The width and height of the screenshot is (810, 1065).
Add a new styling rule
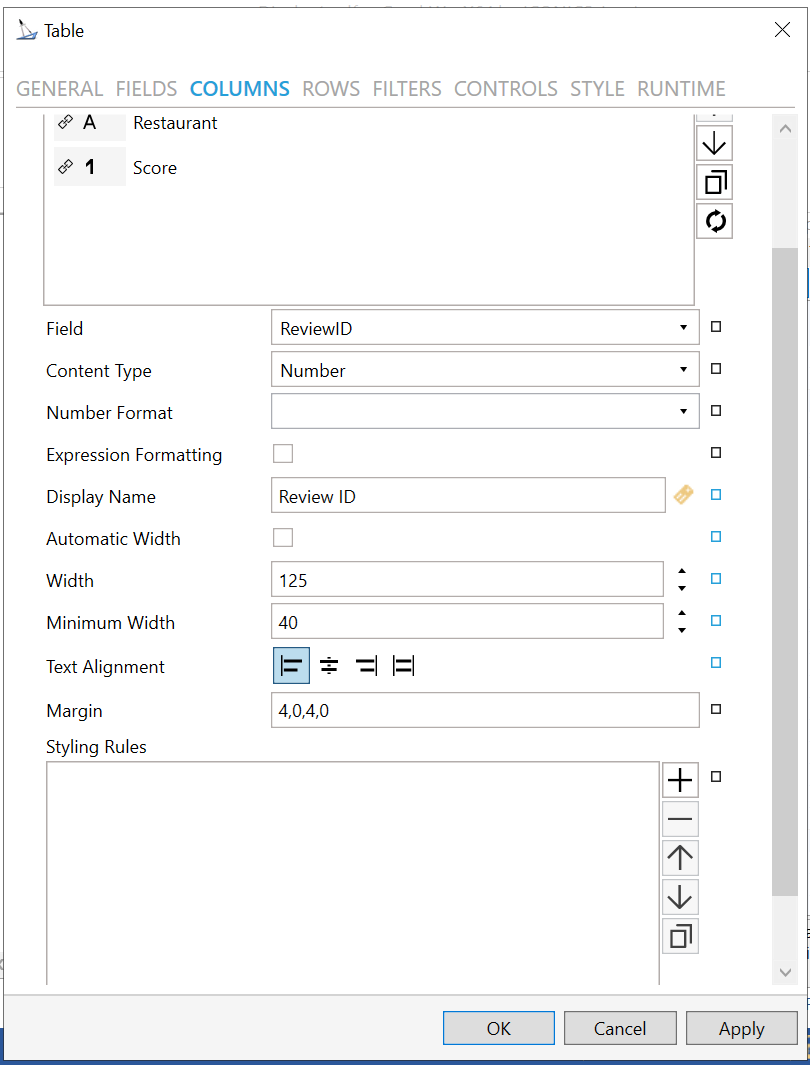click(x=680, y=780)
